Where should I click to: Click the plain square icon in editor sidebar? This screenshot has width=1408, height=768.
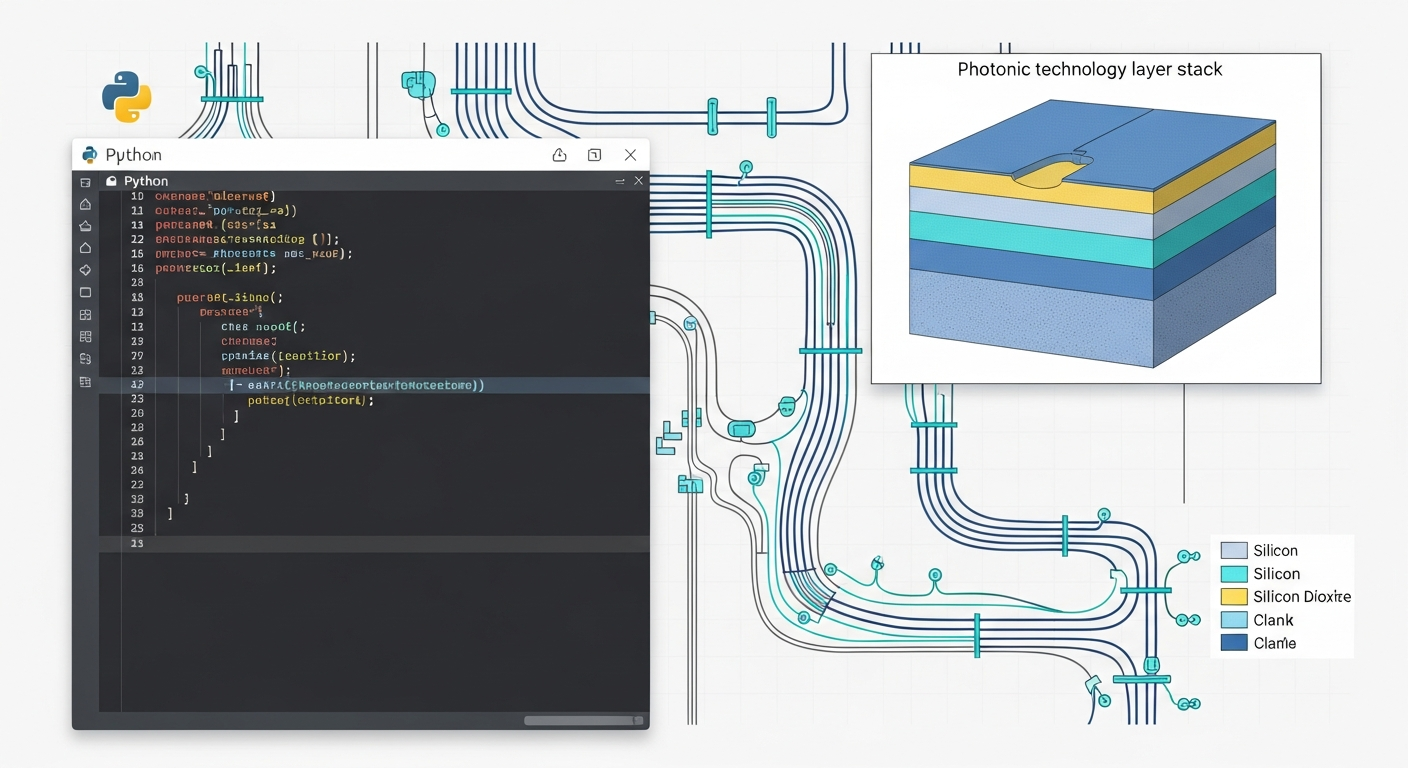click(85, 293)
